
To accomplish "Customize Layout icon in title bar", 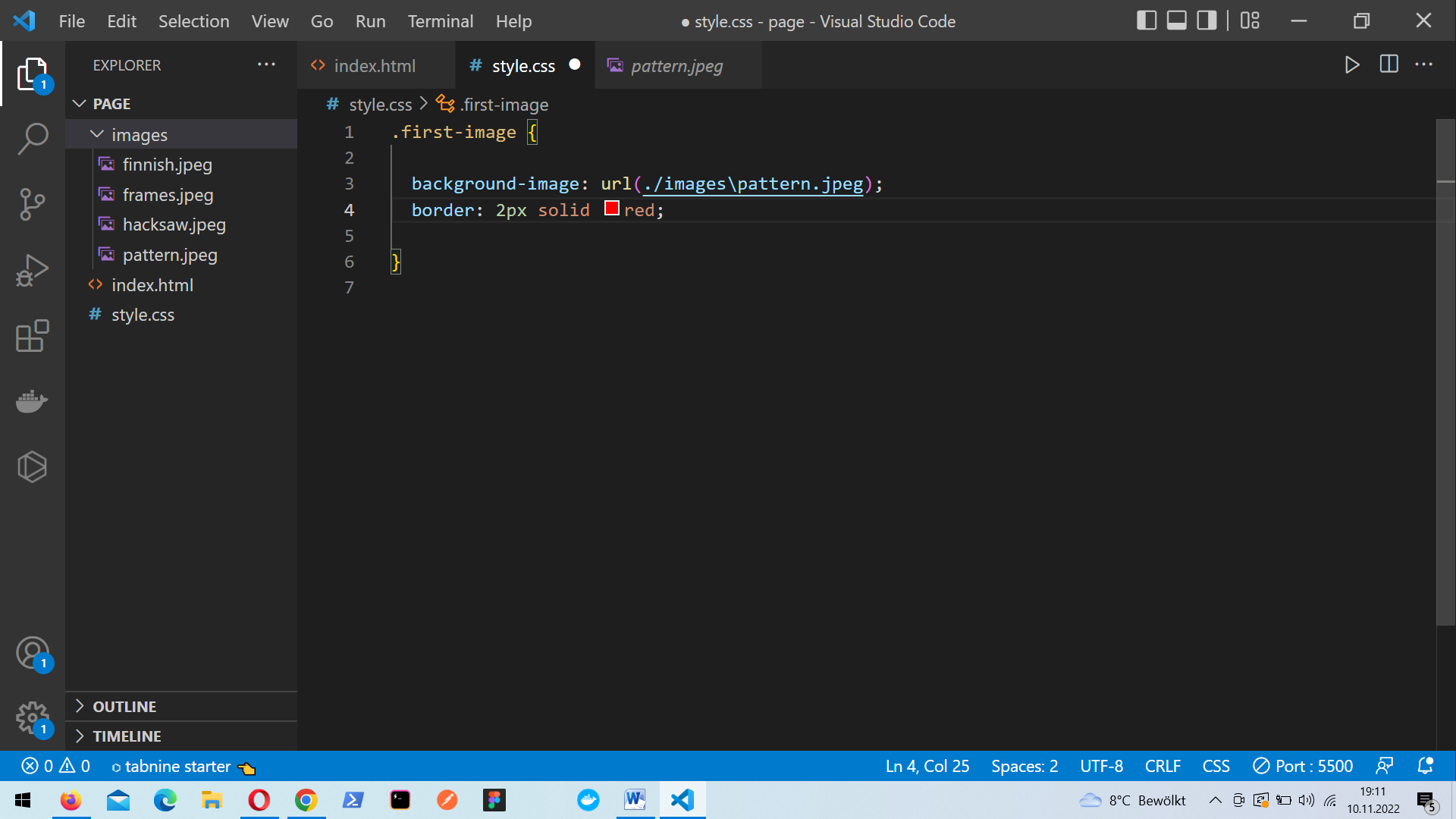I will click(1250, 20).
